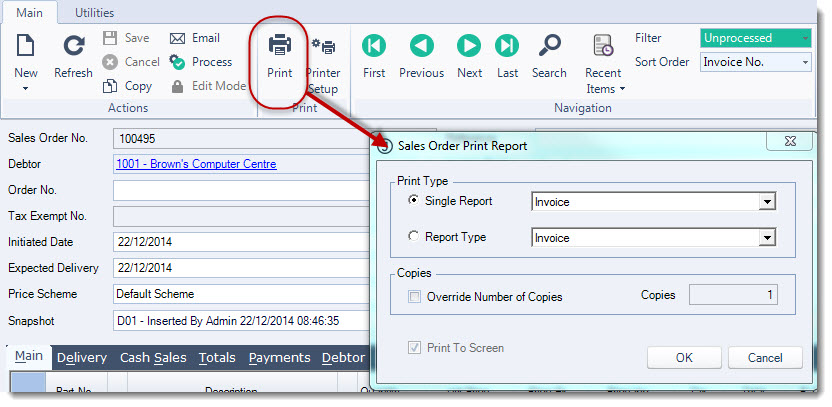Click the Save floppy icon
The width and height of the screenshot is (832, 407).
click(110, 38)
